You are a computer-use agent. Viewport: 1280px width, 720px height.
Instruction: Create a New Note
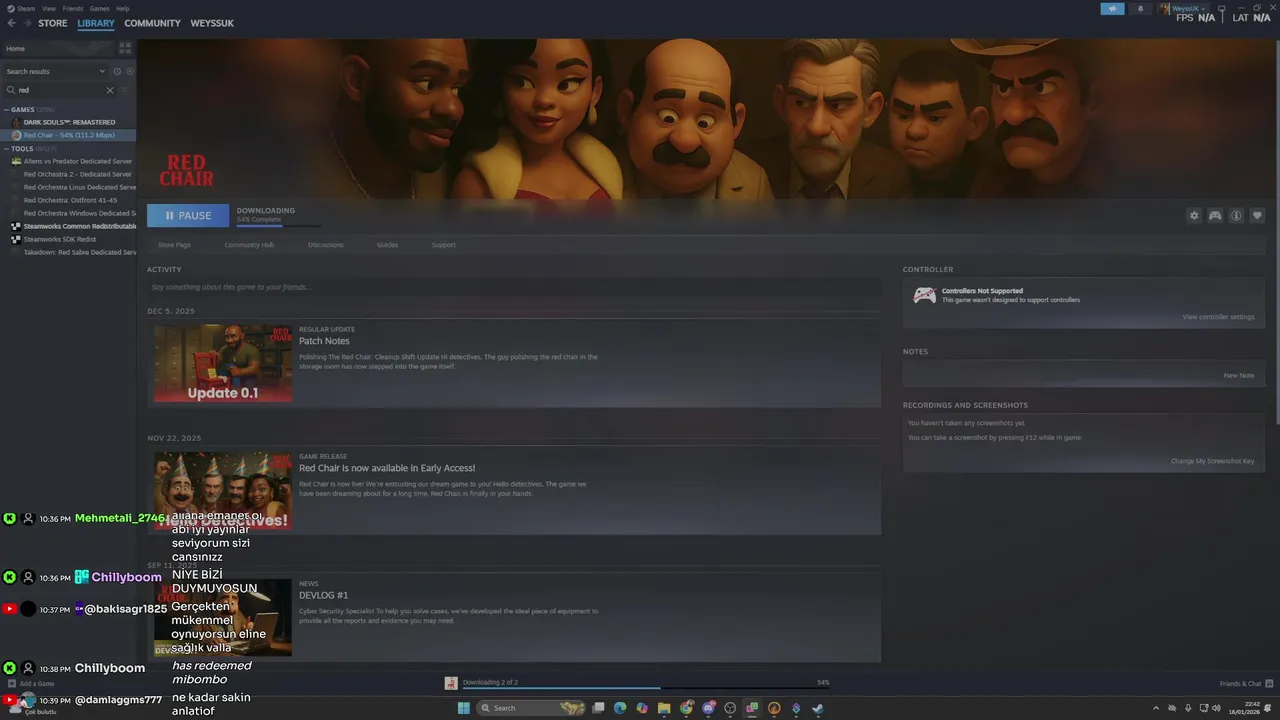point(1239,375)
